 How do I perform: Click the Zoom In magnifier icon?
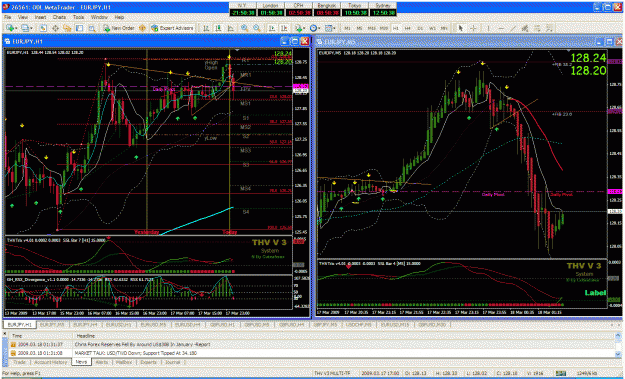[x=244, y=28]
